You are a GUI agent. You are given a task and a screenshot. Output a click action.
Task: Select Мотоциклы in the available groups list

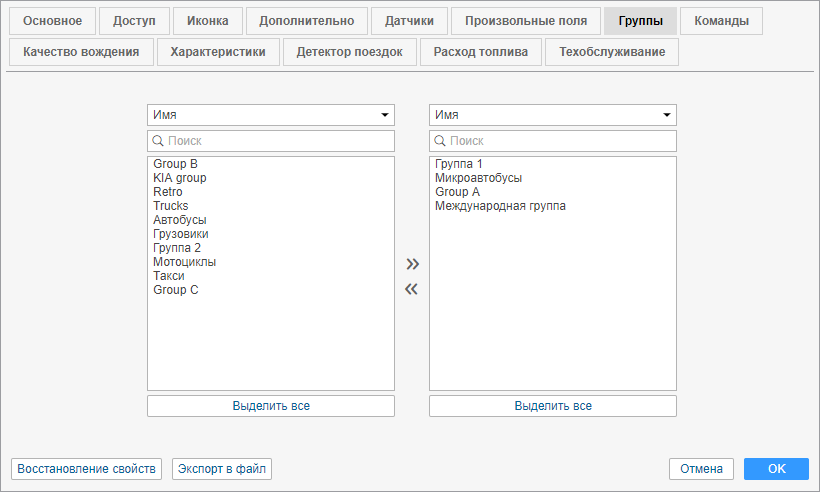[x=184, y=262]
